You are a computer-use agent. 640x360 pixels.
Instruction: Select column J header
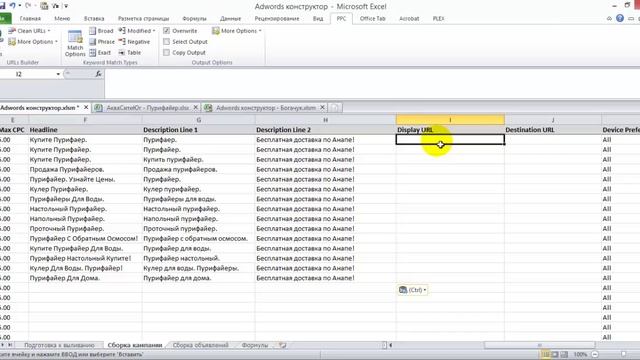(553, 120)
